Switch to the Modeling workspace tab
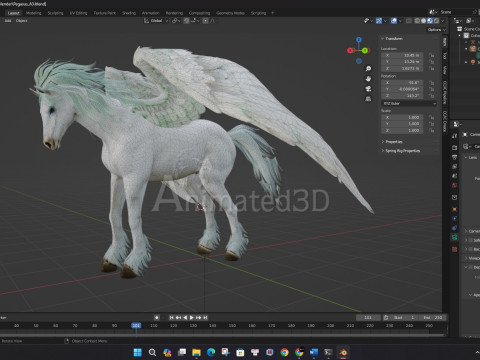This screenshot has width=480, height=360. tap(33, 13)
